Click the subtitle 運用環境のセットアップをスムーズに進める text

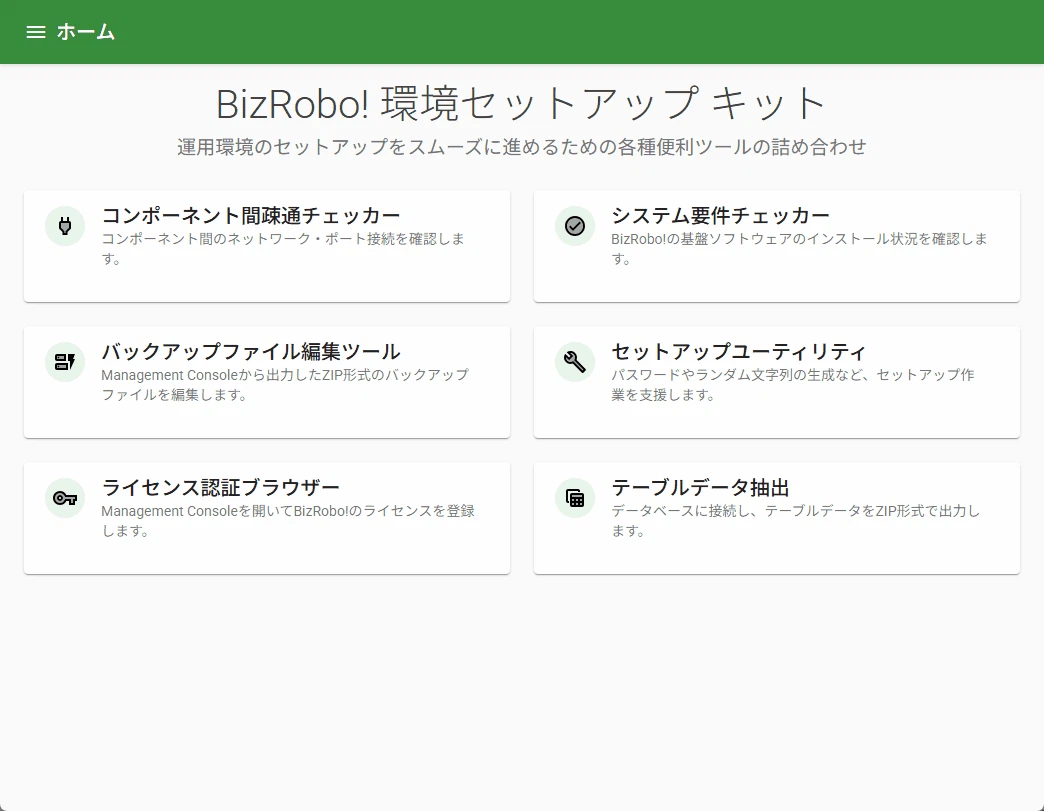click(x=521, y=147)
